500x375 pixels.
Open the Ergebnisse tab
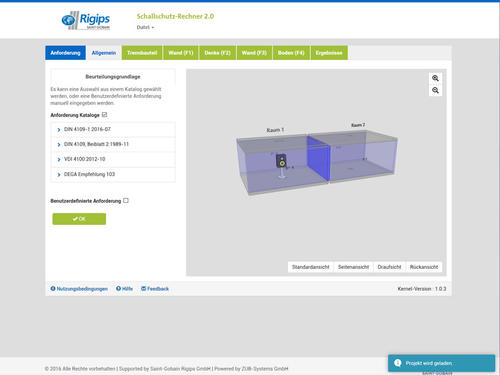329,53
